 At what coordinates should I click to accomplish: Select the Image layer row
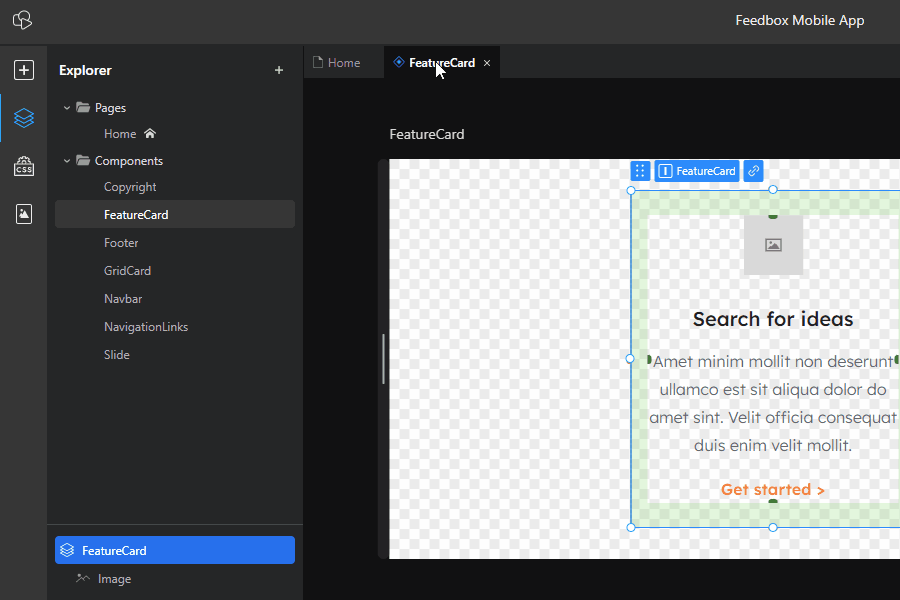click(175, 579)
